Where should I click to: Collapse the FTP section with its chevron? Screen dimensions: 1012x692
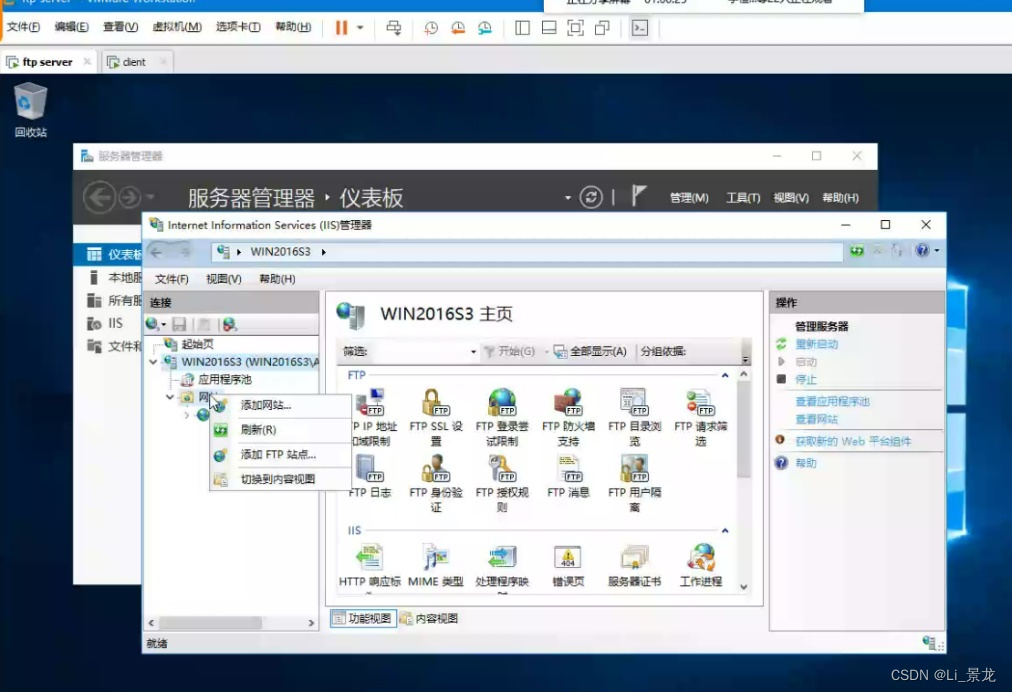(727, 375)
